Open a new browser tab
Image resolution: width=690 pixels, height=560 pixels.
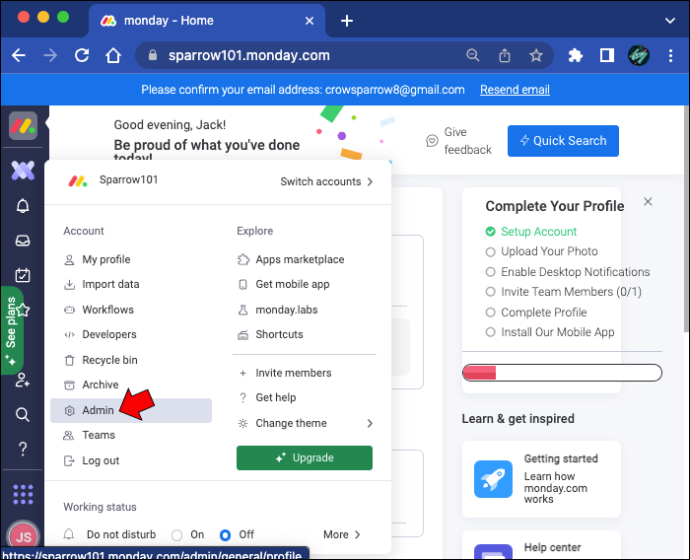coord(347,21)
